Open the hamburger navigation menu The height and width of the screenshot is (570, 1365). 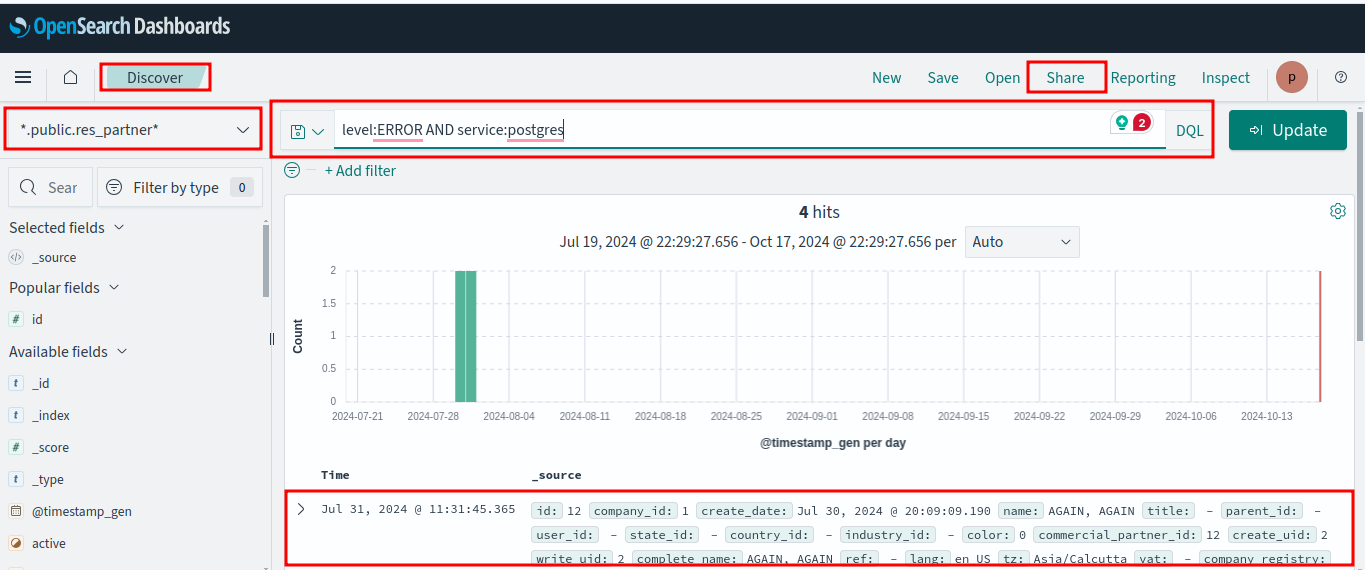point(23,77)
